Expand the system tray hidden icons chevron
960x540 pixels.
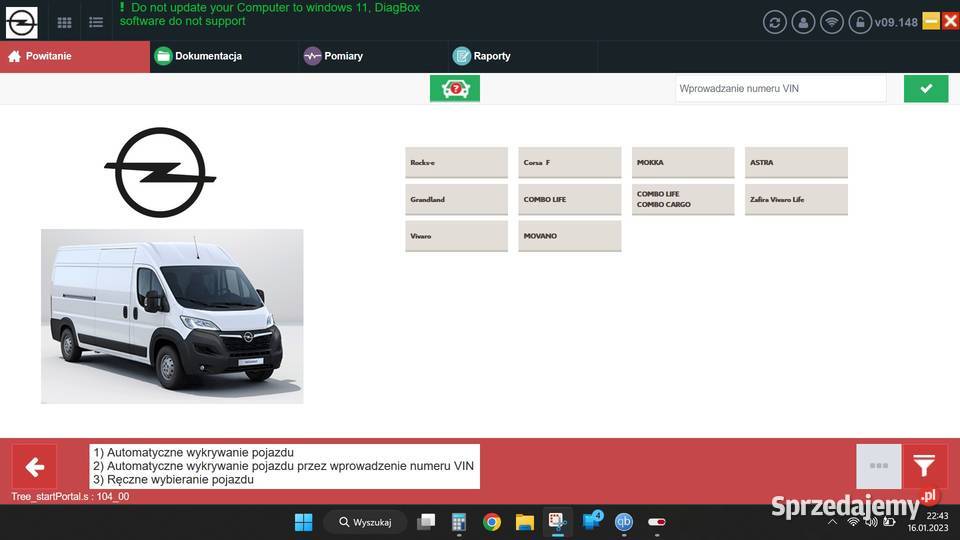(832, 522)
